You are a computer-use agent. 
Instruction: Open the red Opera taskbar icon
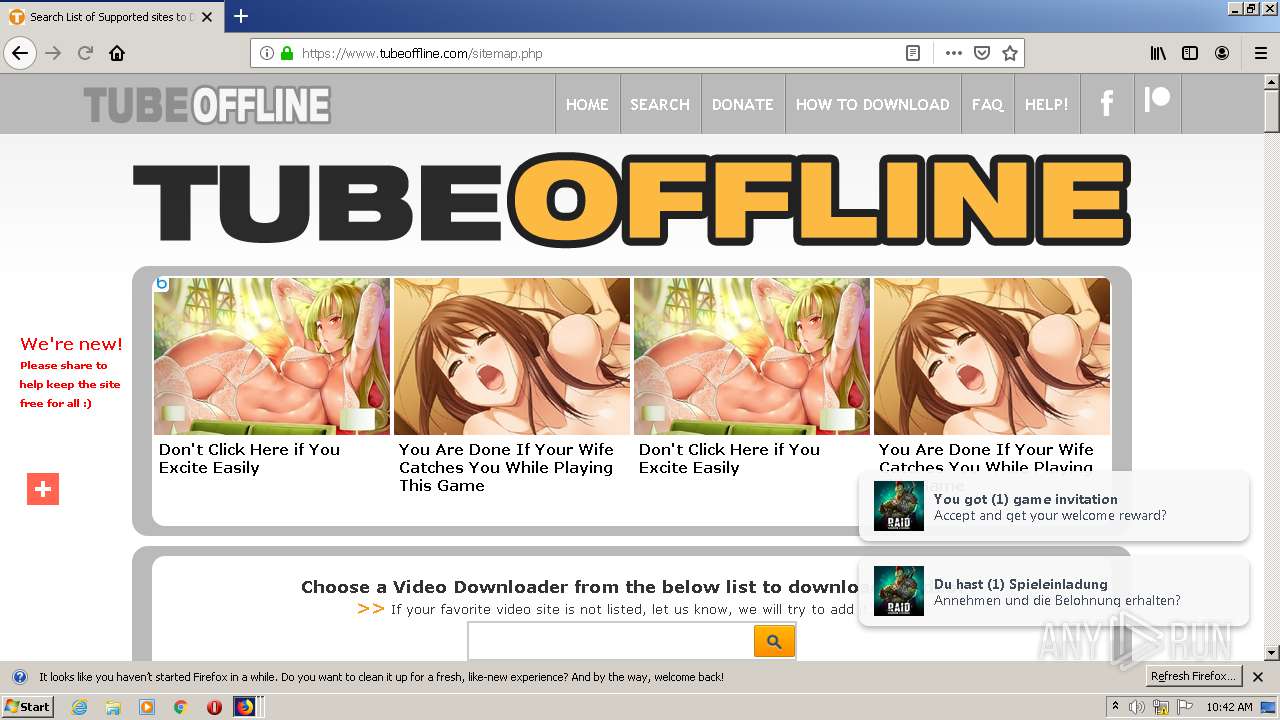(x=214, y=707)
